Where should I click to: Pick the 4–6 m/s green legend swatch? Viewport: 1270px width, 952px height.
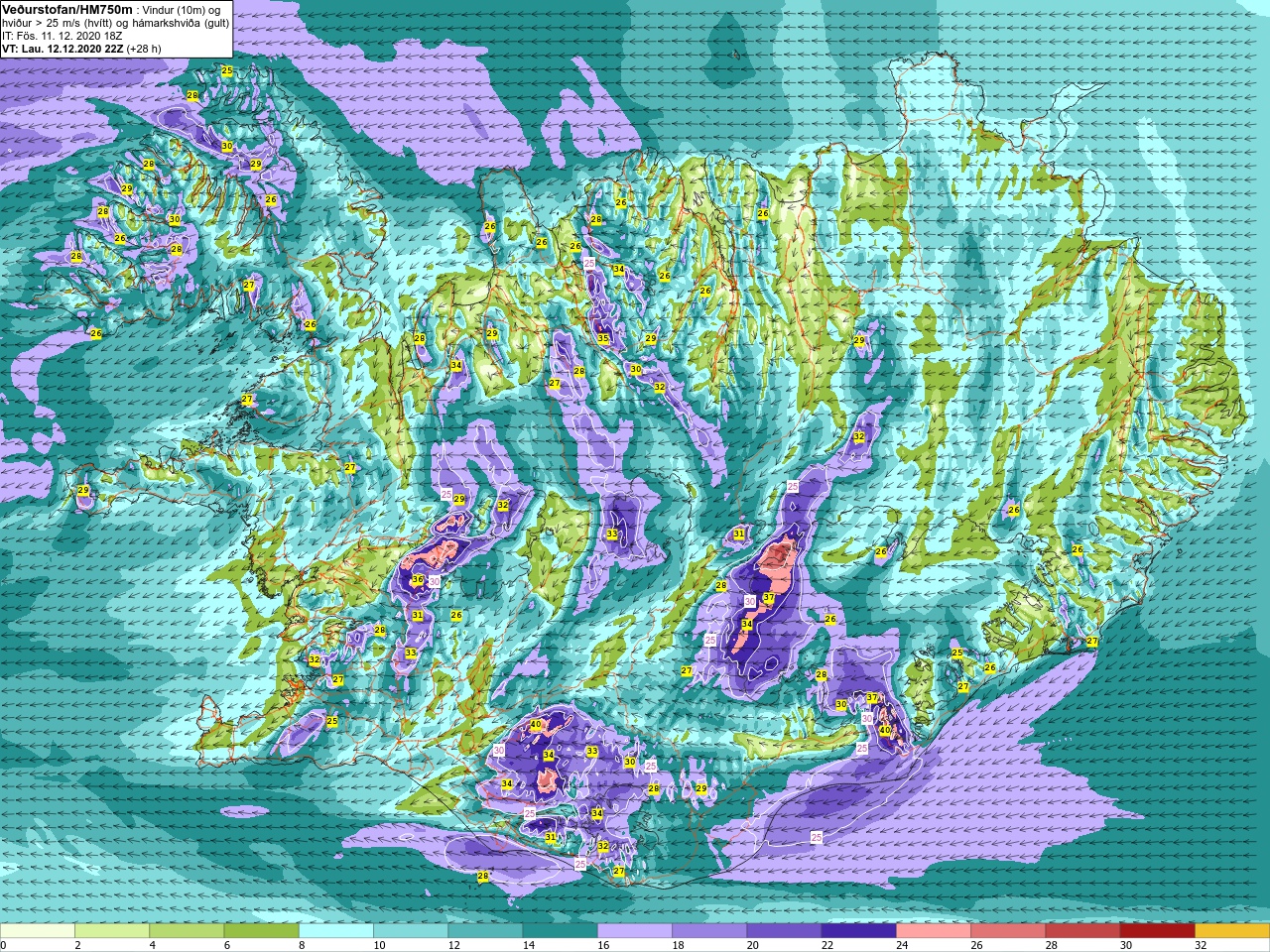187,931
